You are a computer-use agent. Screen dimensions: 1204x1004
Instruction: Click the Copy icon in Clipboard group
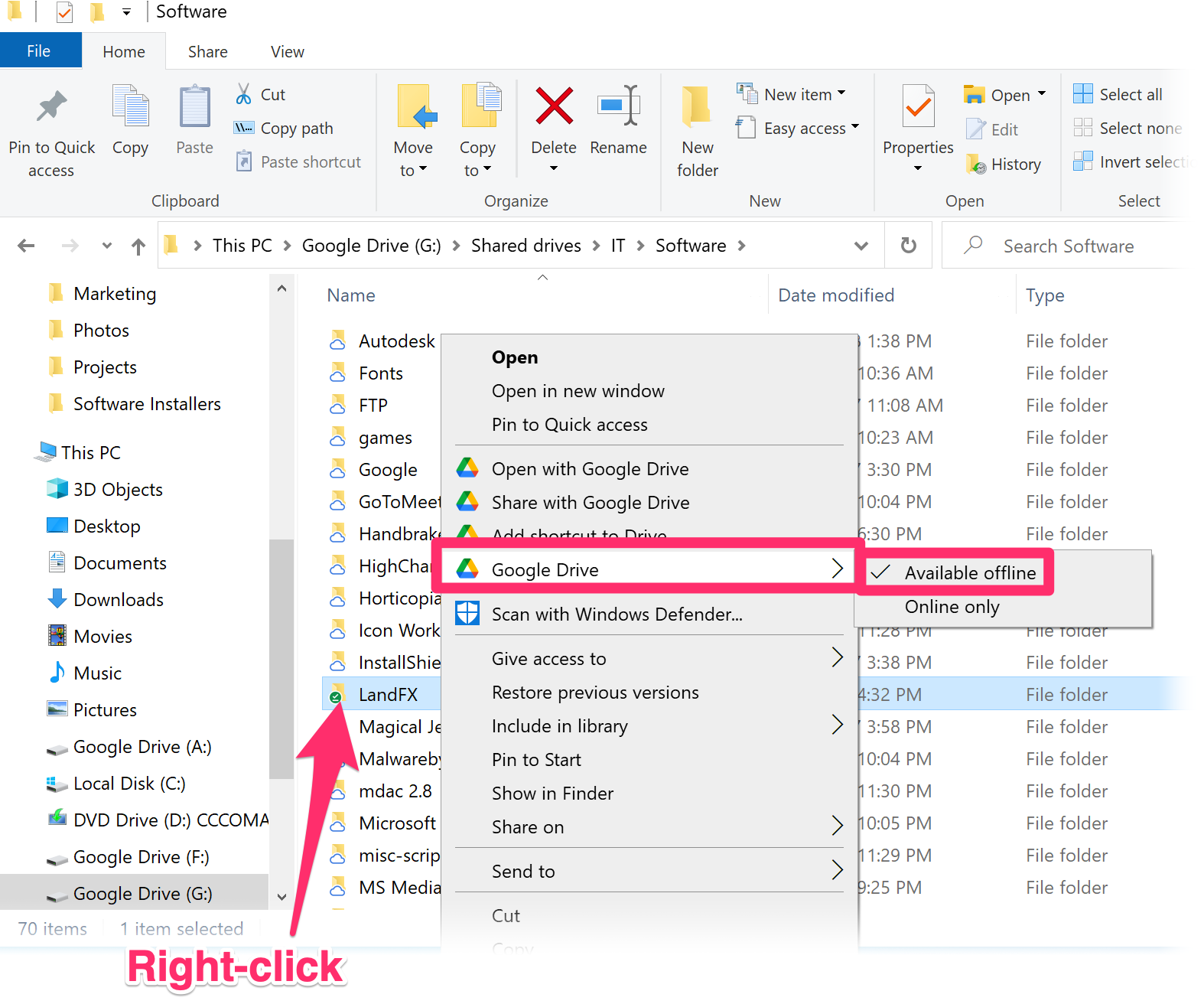pos(131,106)
